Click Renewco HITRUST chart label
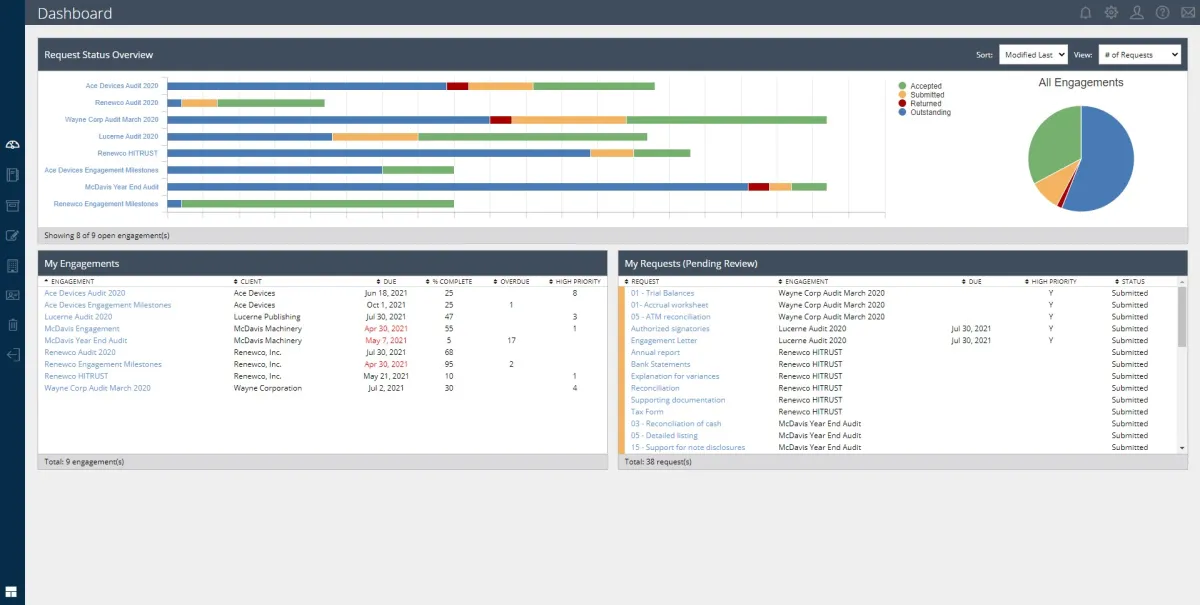 coord(128,153)
